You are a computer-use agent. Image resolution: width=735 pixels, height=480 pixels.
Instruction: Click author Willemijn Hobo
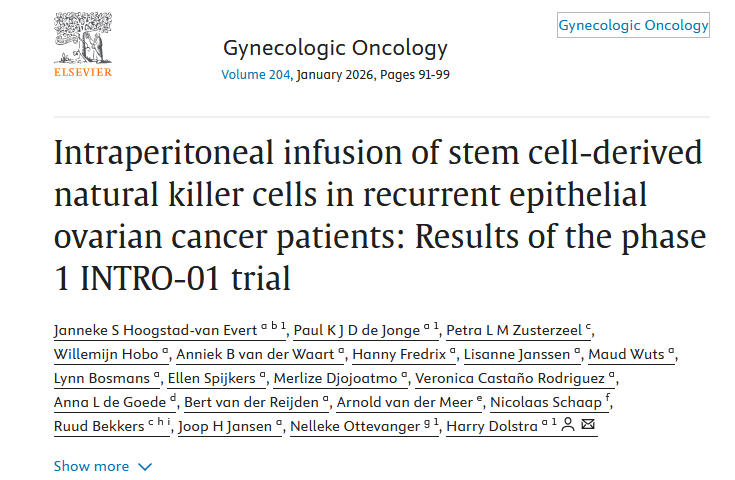click(x=105, y=354)
